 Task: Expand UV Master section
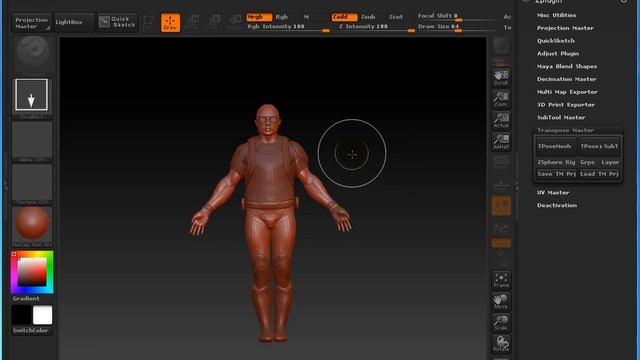point(553,193)
